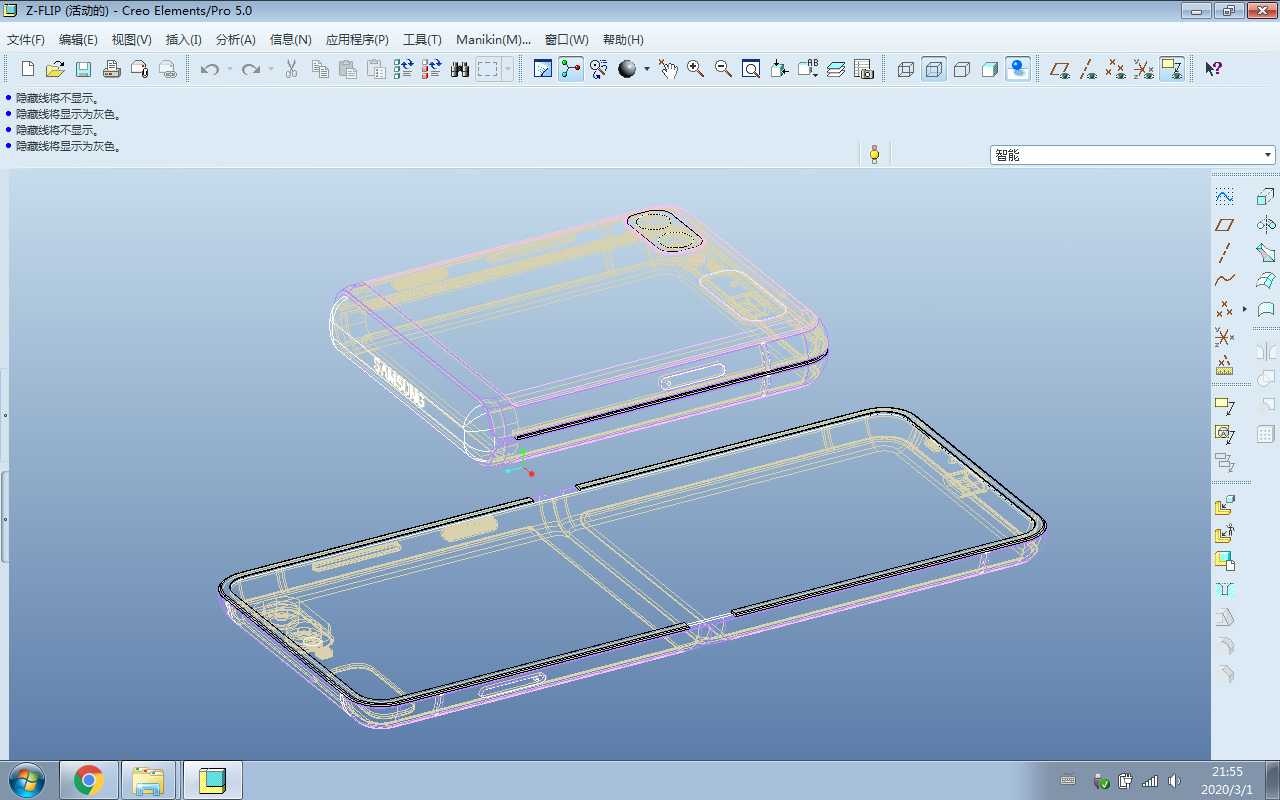
Task: Open the 编辑(E) menu
Action: point(78,40)
